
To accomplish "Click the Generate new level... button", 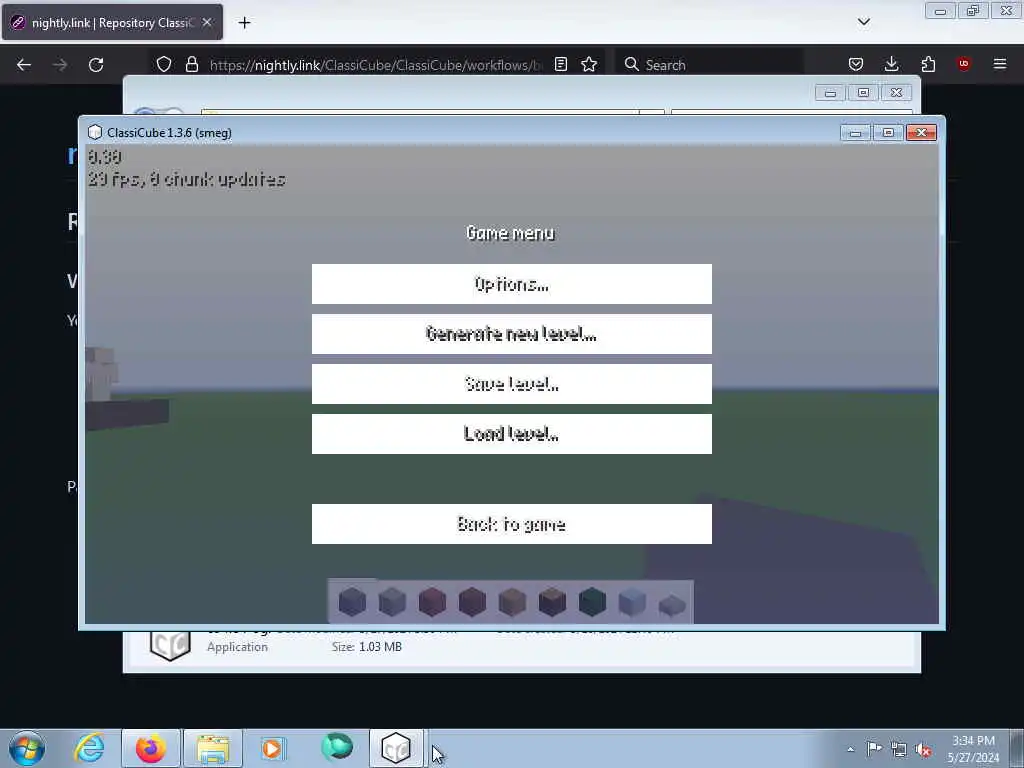I will (511, 334).
